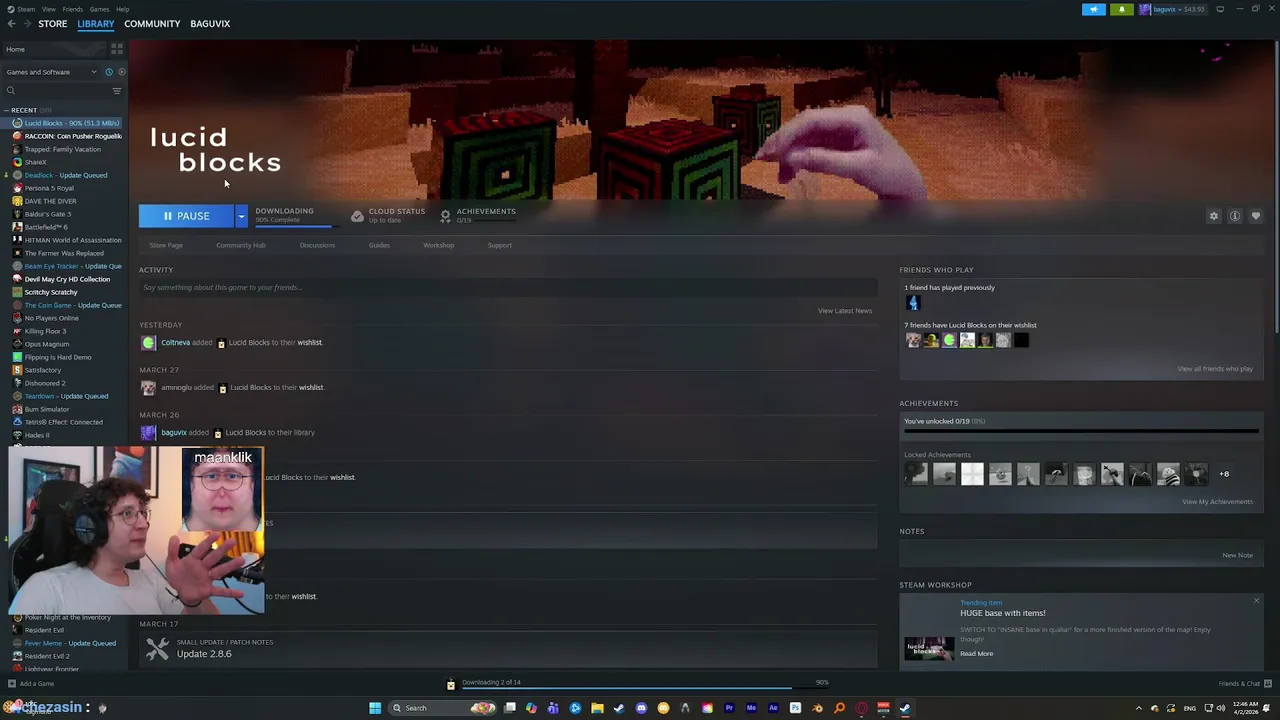Screen dimensions: 1280x720
Task: Click avatar of friend who played previously
Action: 912,303
